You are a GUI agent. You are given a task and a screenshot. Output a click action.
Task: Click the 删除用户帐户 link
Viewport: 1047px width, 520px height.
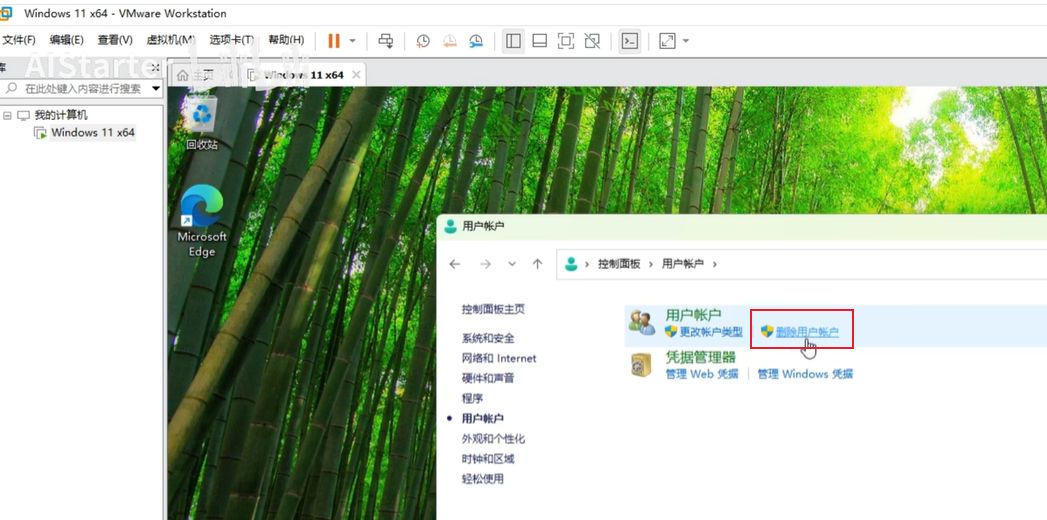tap(807, 332)
